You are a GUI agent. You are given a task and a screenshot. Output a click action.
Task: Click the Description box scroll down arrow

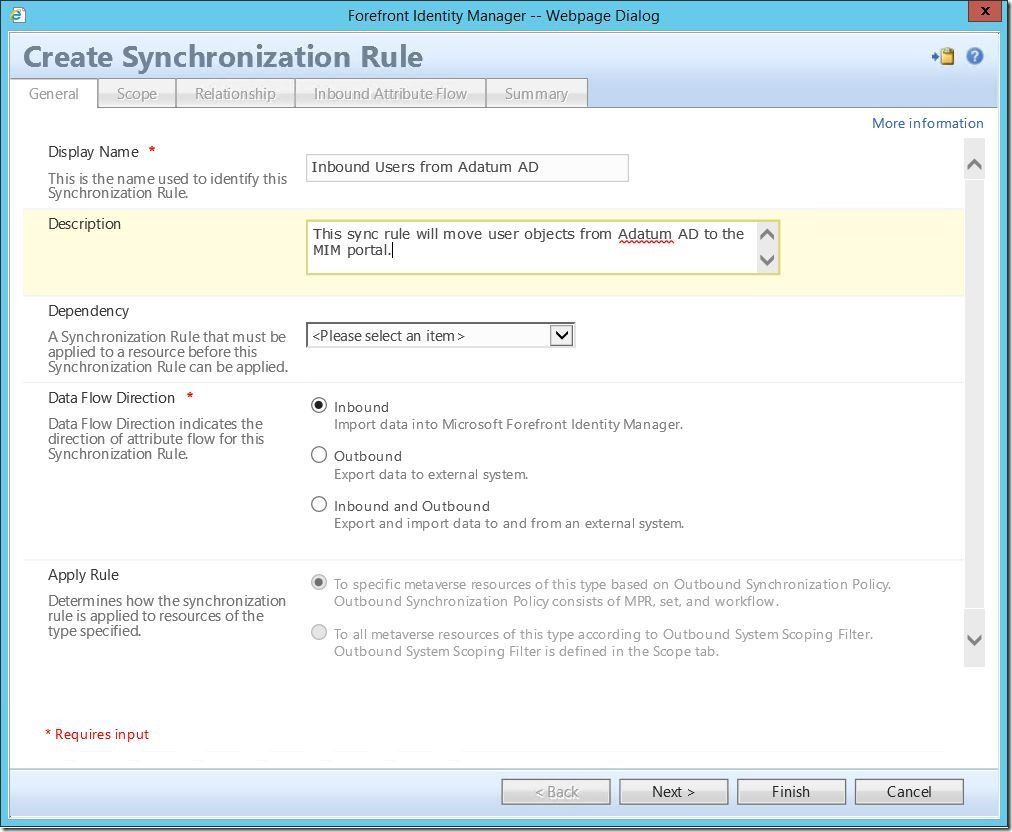click(767, 260)
